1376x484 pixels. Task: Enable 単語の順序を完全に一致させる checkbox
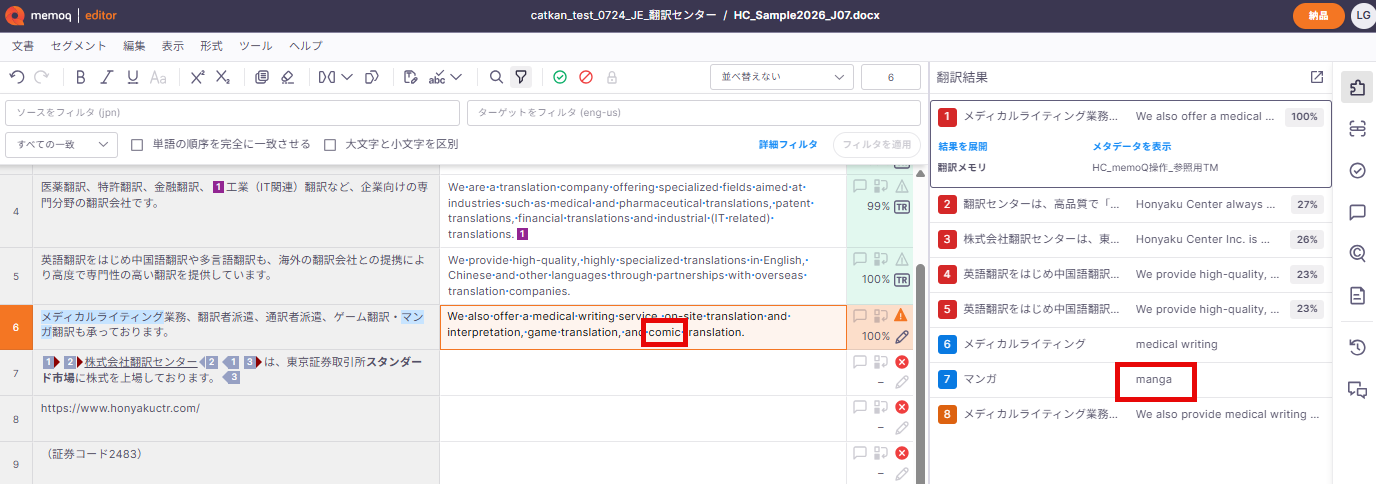[138, 144]
